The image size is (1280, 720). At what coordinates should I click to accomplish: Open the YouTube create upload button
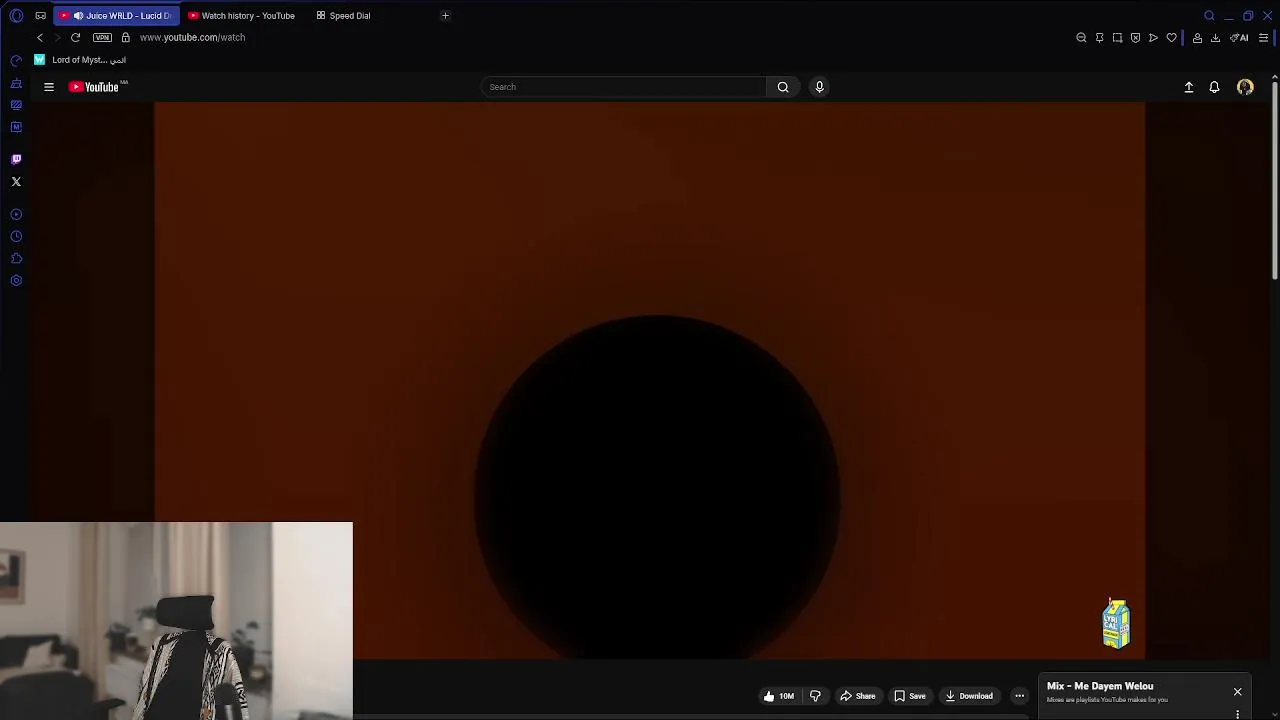(x=1189, y=87)
